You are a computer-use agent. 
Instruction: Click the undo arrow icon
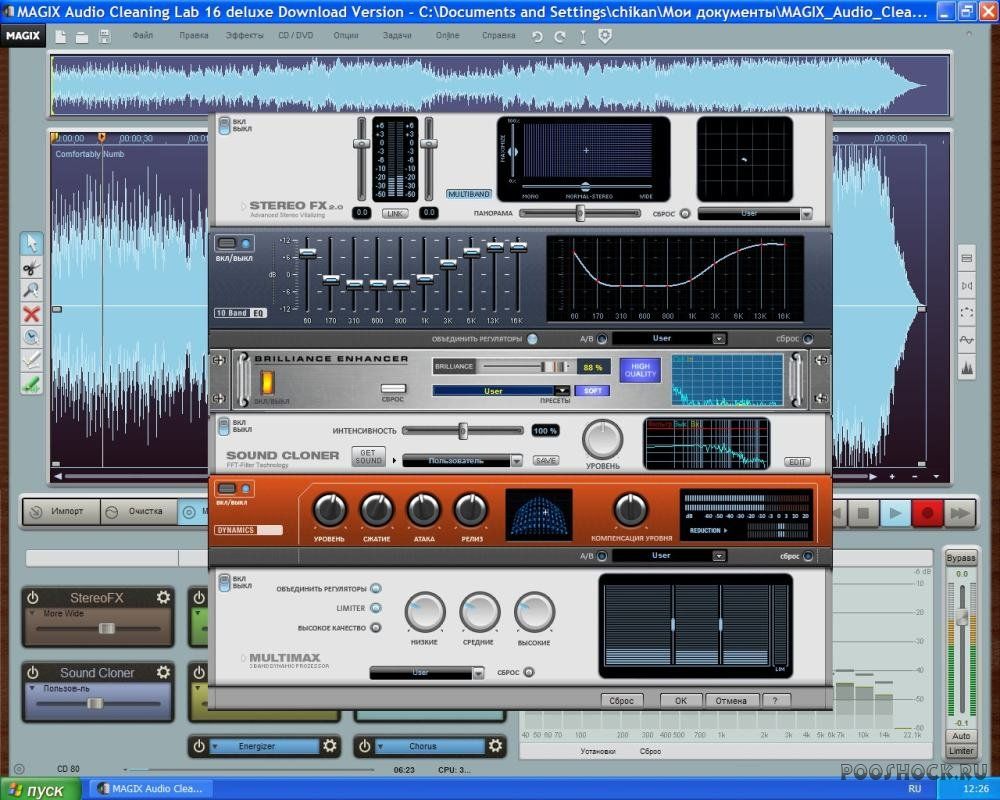coord(538,37)
